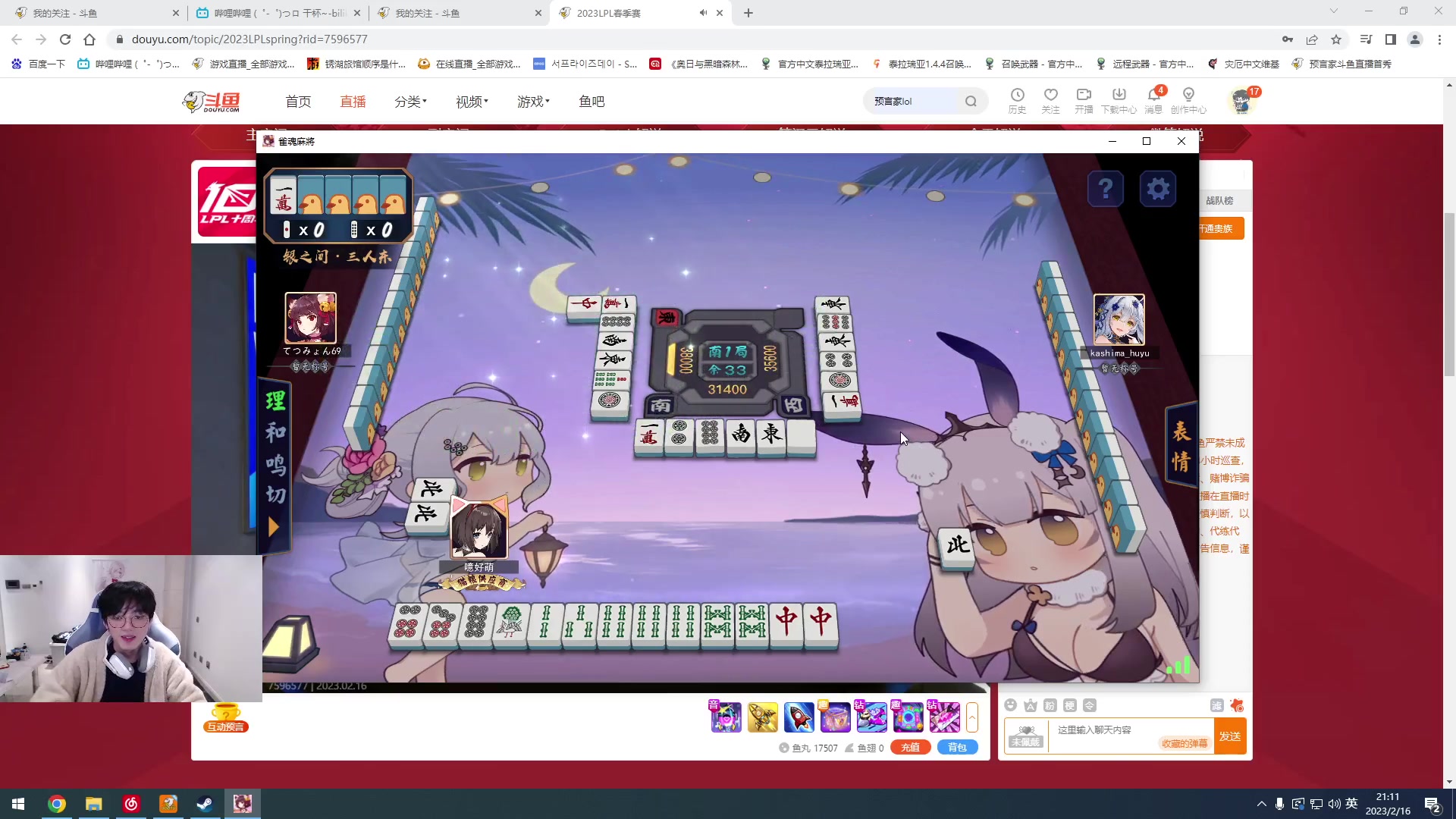This screenshot has width=1456, height=819.
Task: Click the emoji smiley icon above chat input
Action: 1009,705
